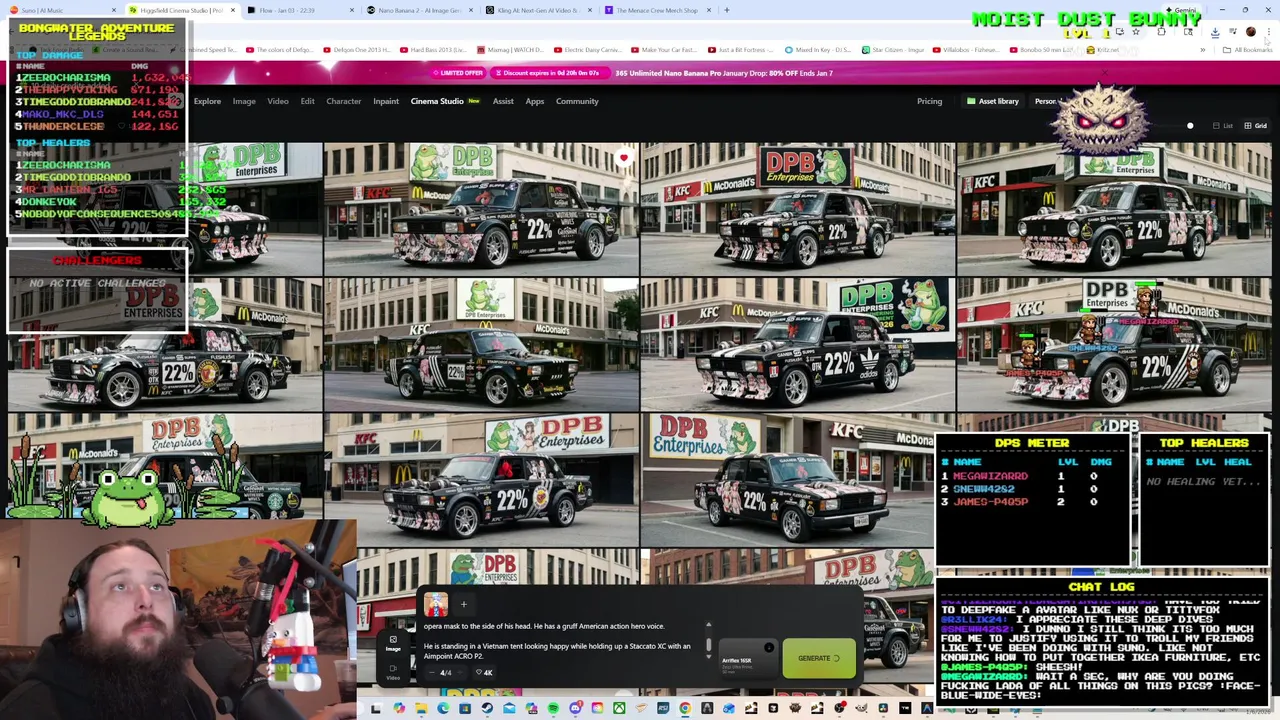Open the Asset library
1280x720 pixels.
[992, 101]
